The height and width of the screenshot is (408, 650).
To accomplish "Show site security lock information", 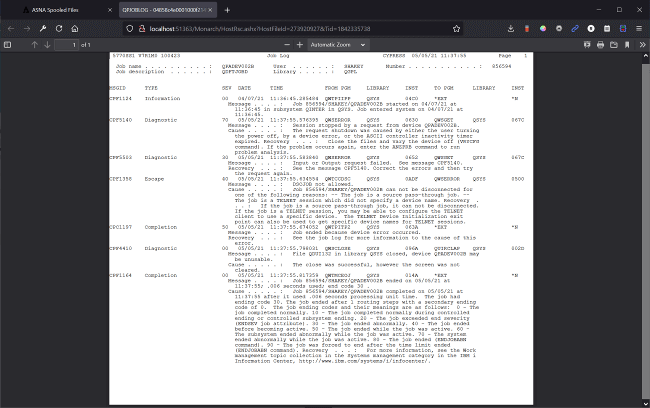I will point(142,29).
